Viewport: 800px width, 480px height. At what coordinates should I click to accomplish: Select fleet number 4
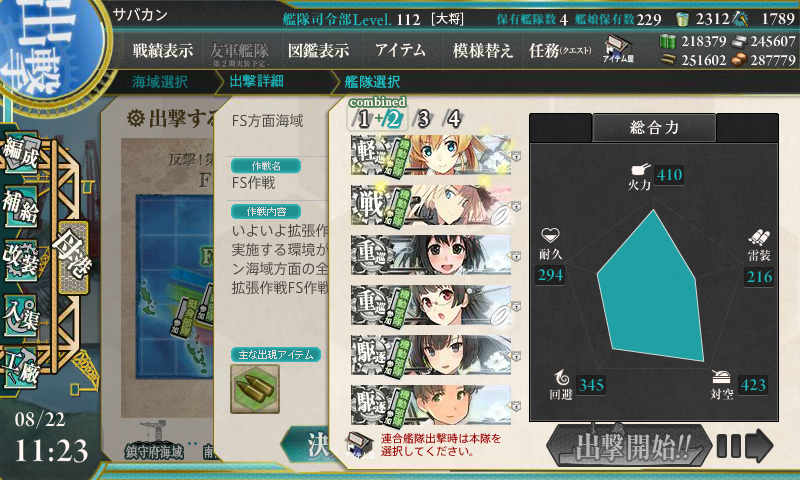pyautogui.click(x=454, y=119)
